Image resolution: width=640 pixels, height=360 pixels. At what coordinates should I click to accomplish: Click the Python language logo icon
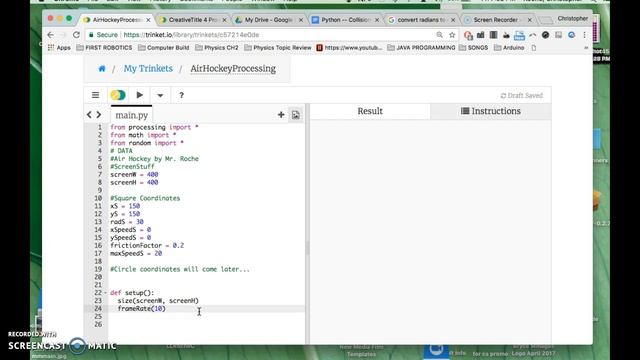[118, 95]
